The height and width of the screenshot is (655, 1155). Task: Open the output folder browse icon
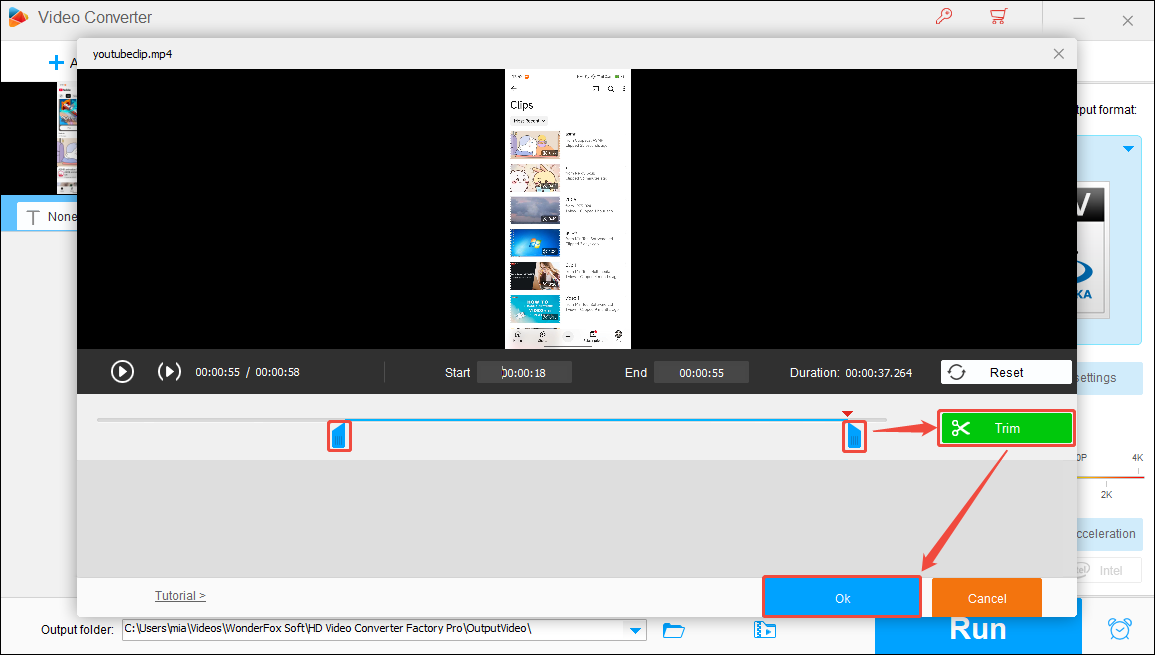pyautogui.click(x=673, y=630)
